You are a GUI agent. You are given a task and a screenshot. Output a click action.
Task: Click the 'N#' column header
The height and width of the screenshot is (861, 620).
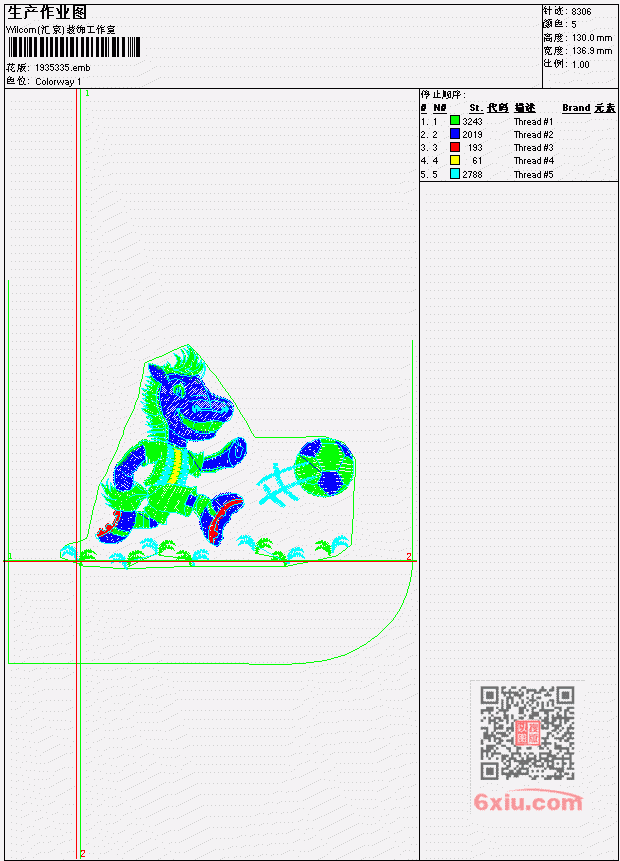pyautogui.click(x=440, y=108)
